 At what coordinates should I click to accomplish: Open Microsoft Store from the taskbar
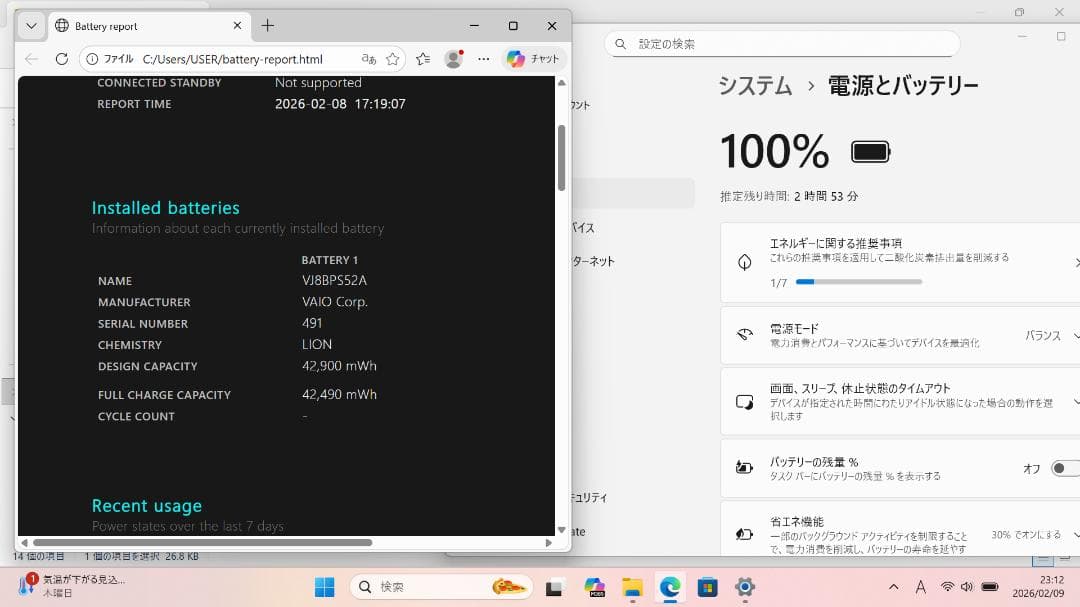point(706,589)
